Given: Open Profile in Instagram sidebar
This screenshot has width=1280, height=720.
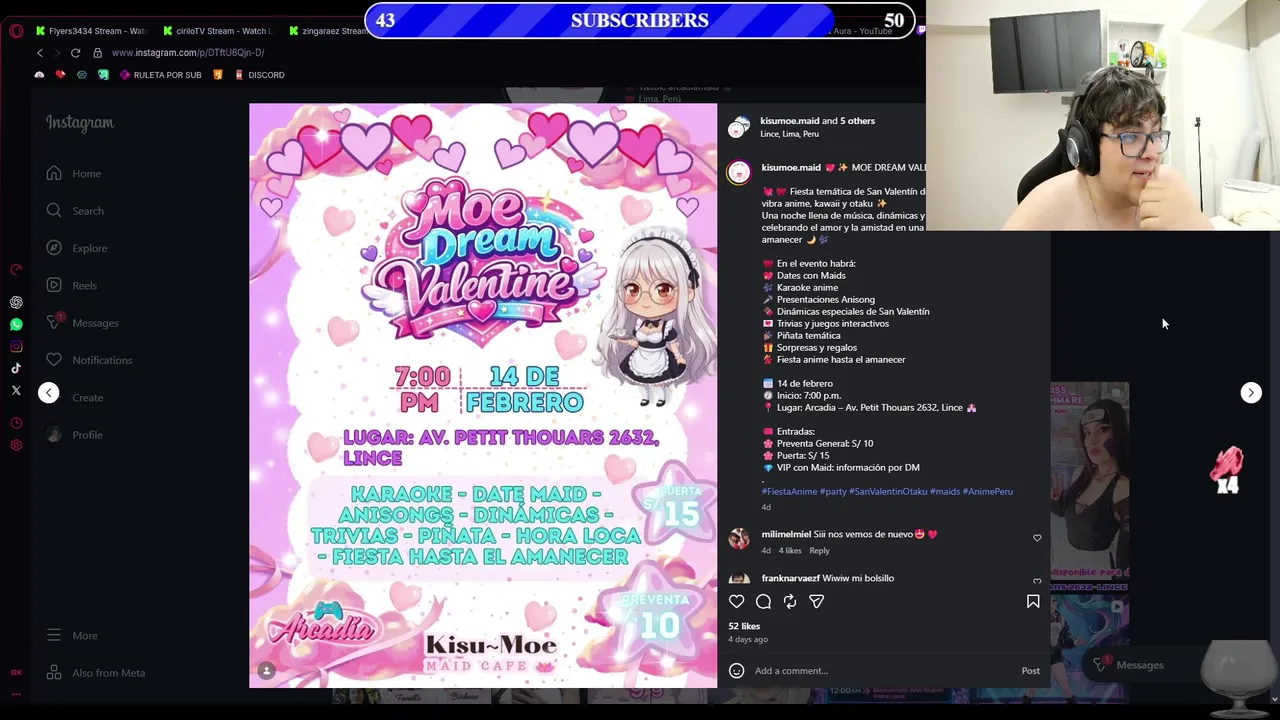Looking at the screenshot, I should coord(75,435).
